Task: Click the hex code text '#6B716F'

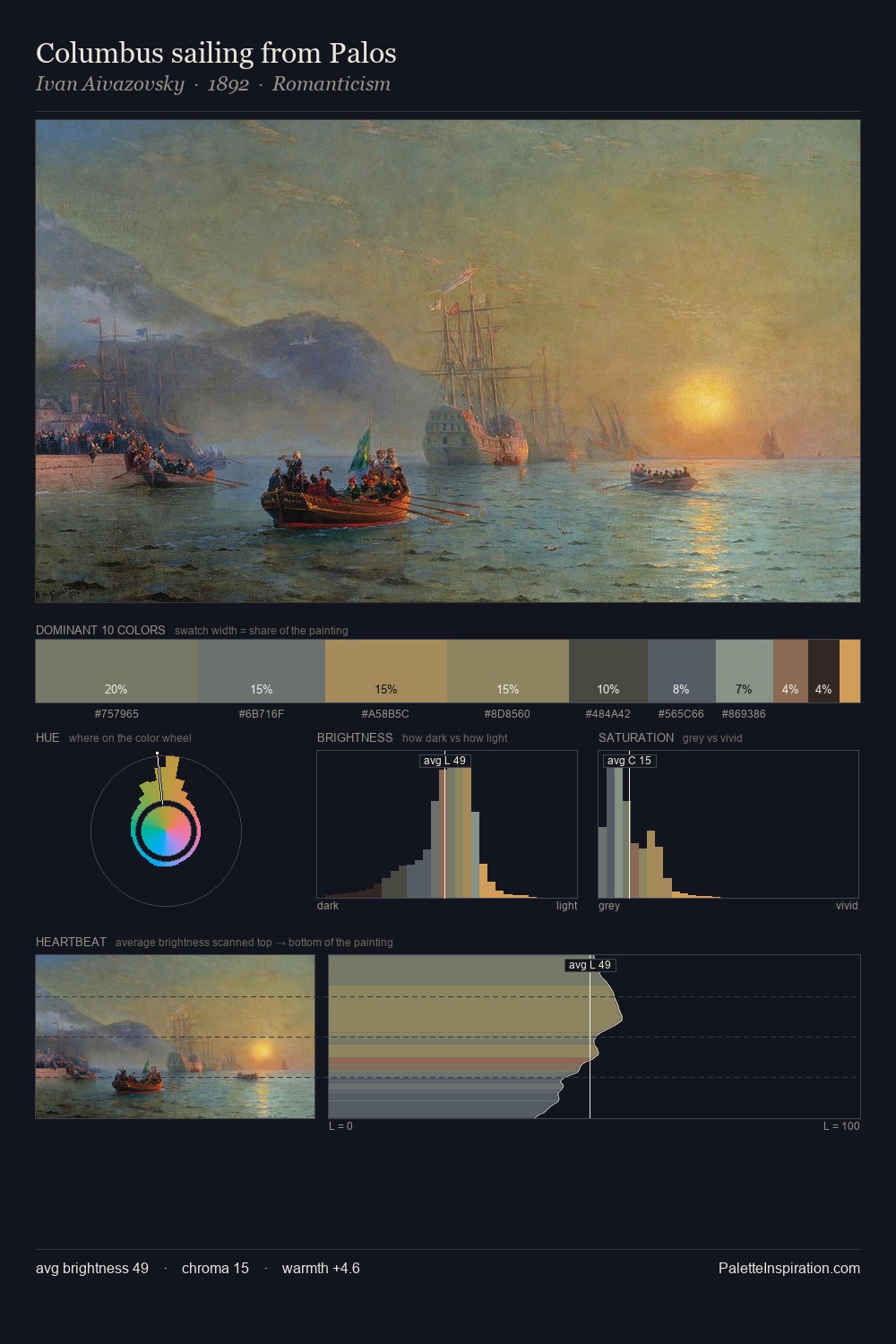Action: [x=262, y=714]
